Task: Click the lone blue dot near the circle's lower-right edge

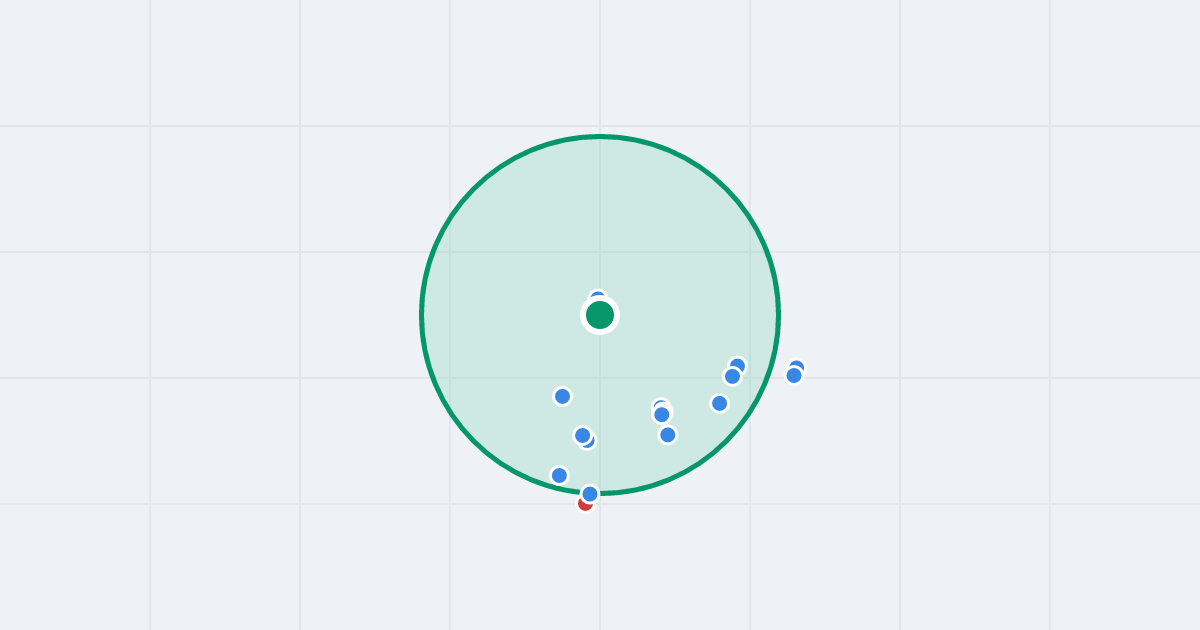Action: pos(720,403)
